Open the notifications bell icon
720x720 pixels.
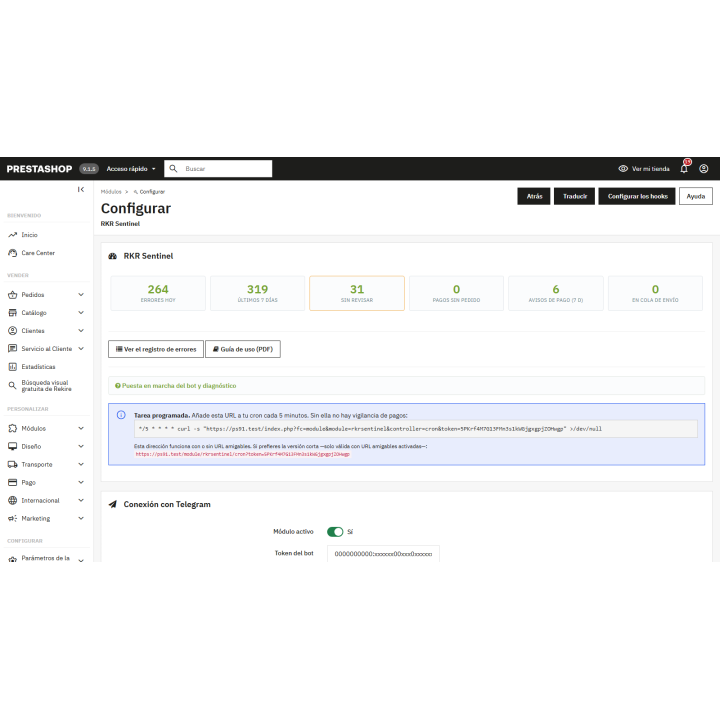coord(684,169)
